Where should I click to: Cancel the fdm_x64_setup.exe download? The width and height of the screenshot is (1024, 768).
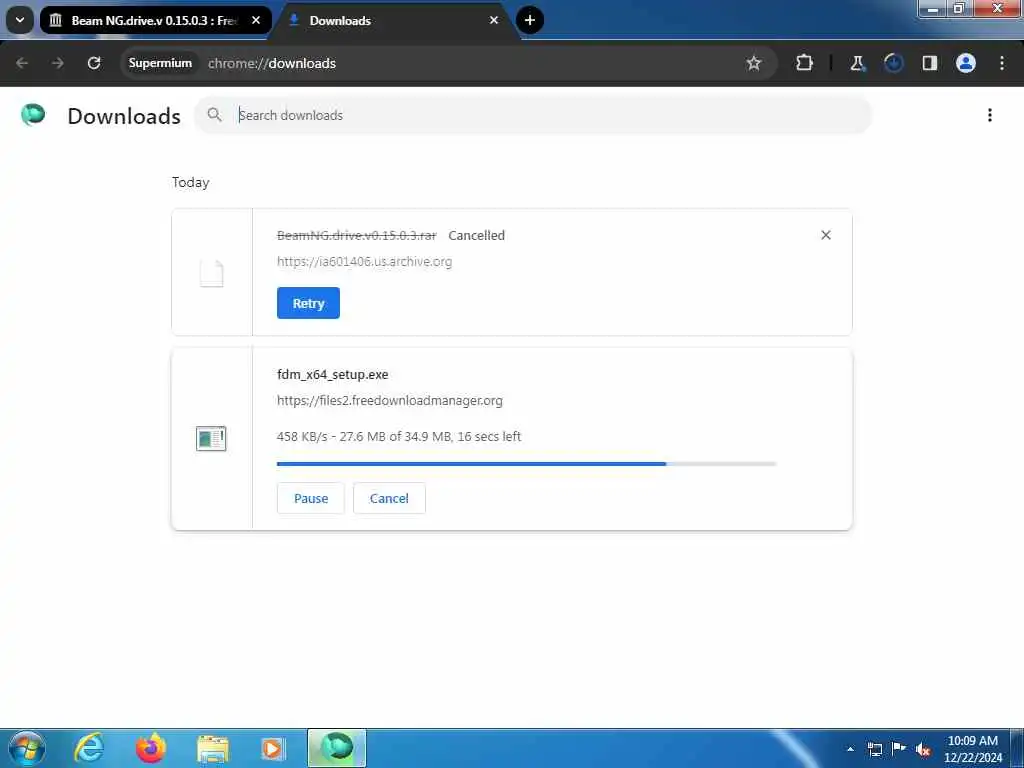click(389, 498)
